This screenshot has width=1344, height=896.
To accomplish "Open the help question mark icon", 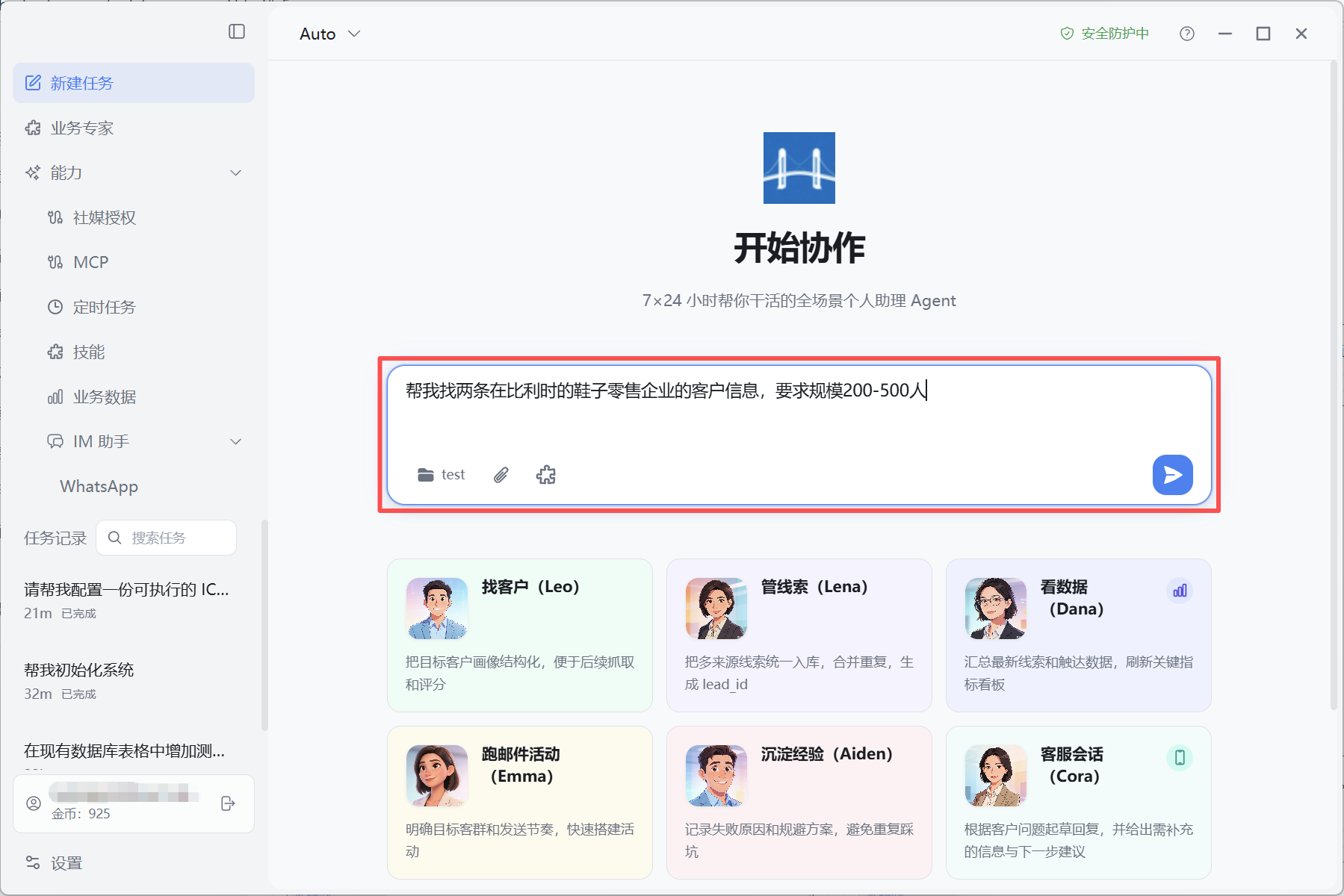I will coord(1187,34).
